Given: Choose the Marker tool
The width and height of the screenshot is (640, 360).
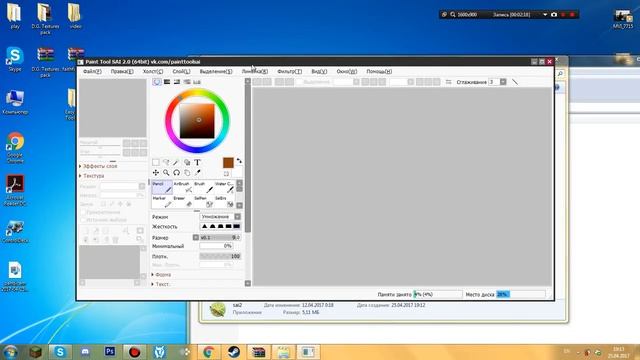Looking at the screenshot, I should click(x=162, y=202).
